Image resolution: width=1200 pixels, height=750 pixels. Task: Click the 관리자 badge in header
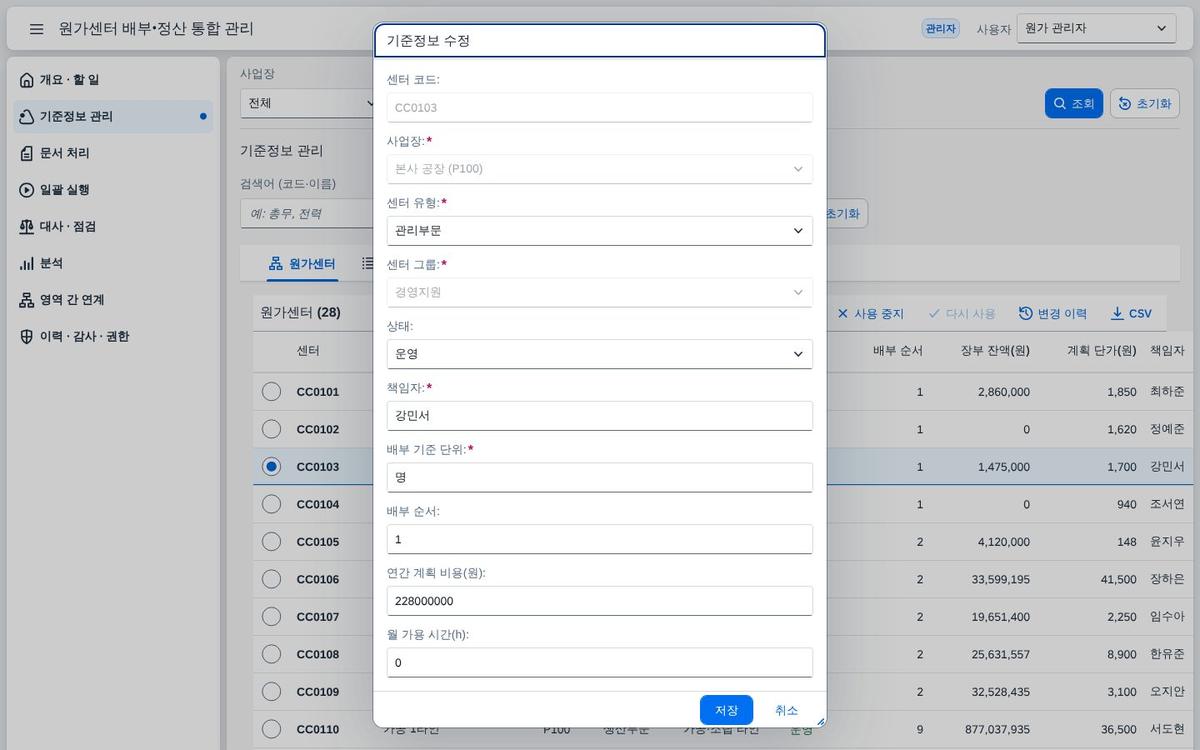click(940, 29)
